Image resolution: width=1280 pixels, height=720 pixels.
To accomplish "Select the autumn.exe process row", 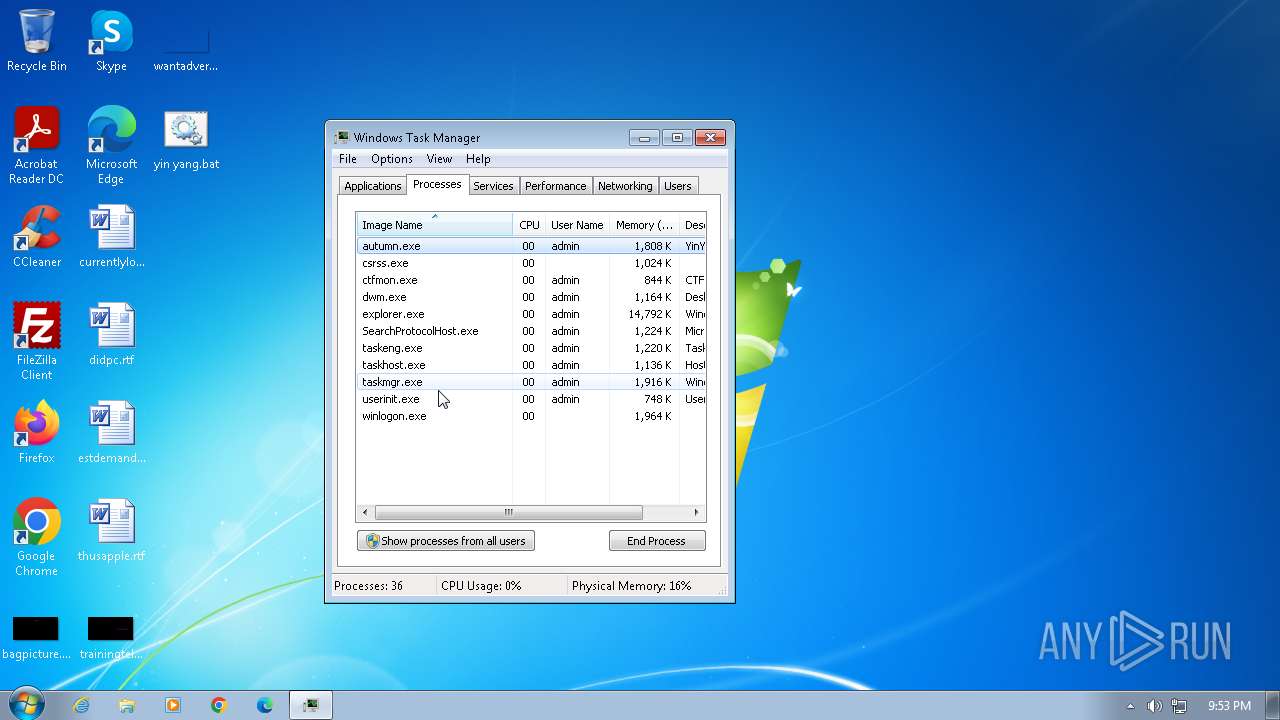I will click(531, 246).
